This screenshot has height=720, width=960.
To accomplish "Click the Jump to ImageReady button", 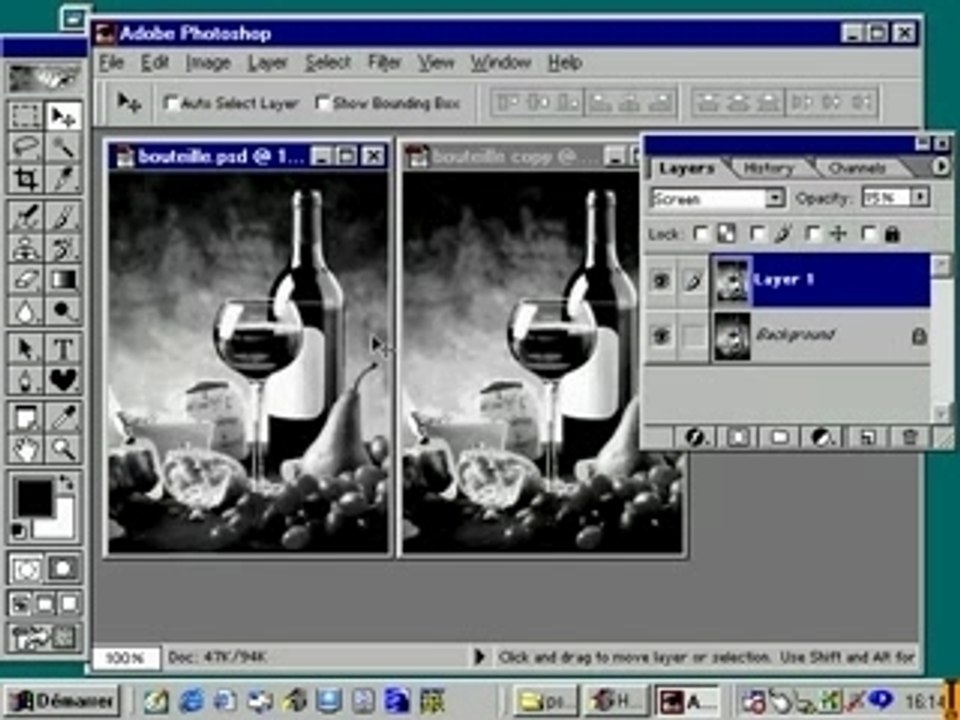I will pyautogui.click(x=45, y=637).
